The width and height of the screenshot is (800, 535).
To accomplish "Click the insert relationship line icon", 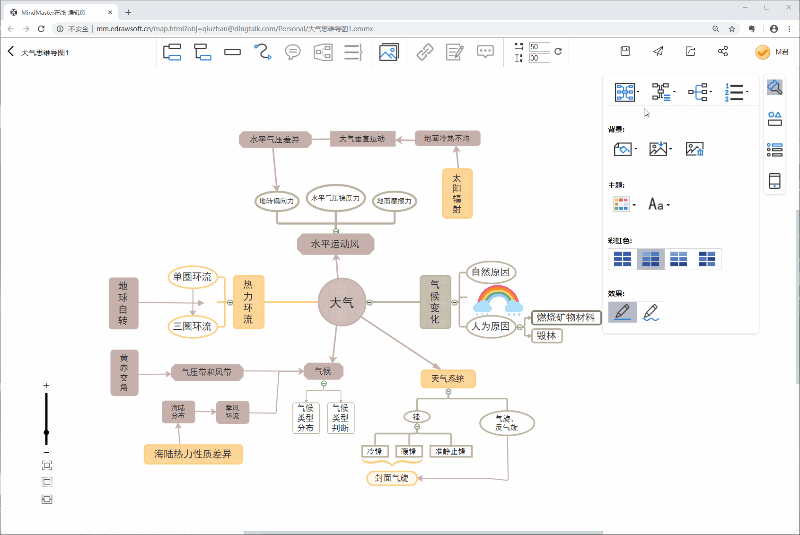I will 263,51.
